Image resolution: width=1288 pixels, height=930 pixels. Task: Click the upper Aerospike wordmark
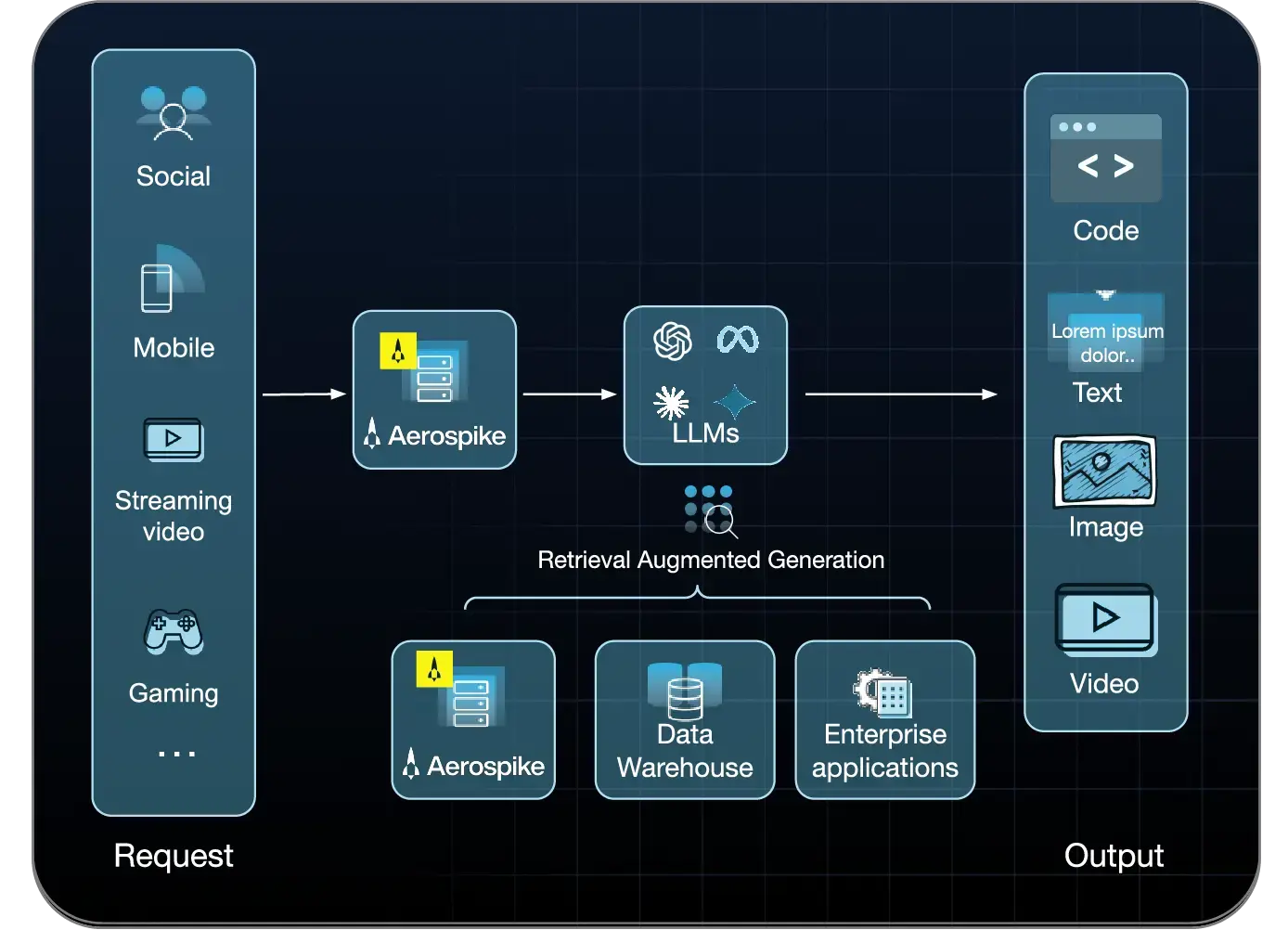point(435,435)
